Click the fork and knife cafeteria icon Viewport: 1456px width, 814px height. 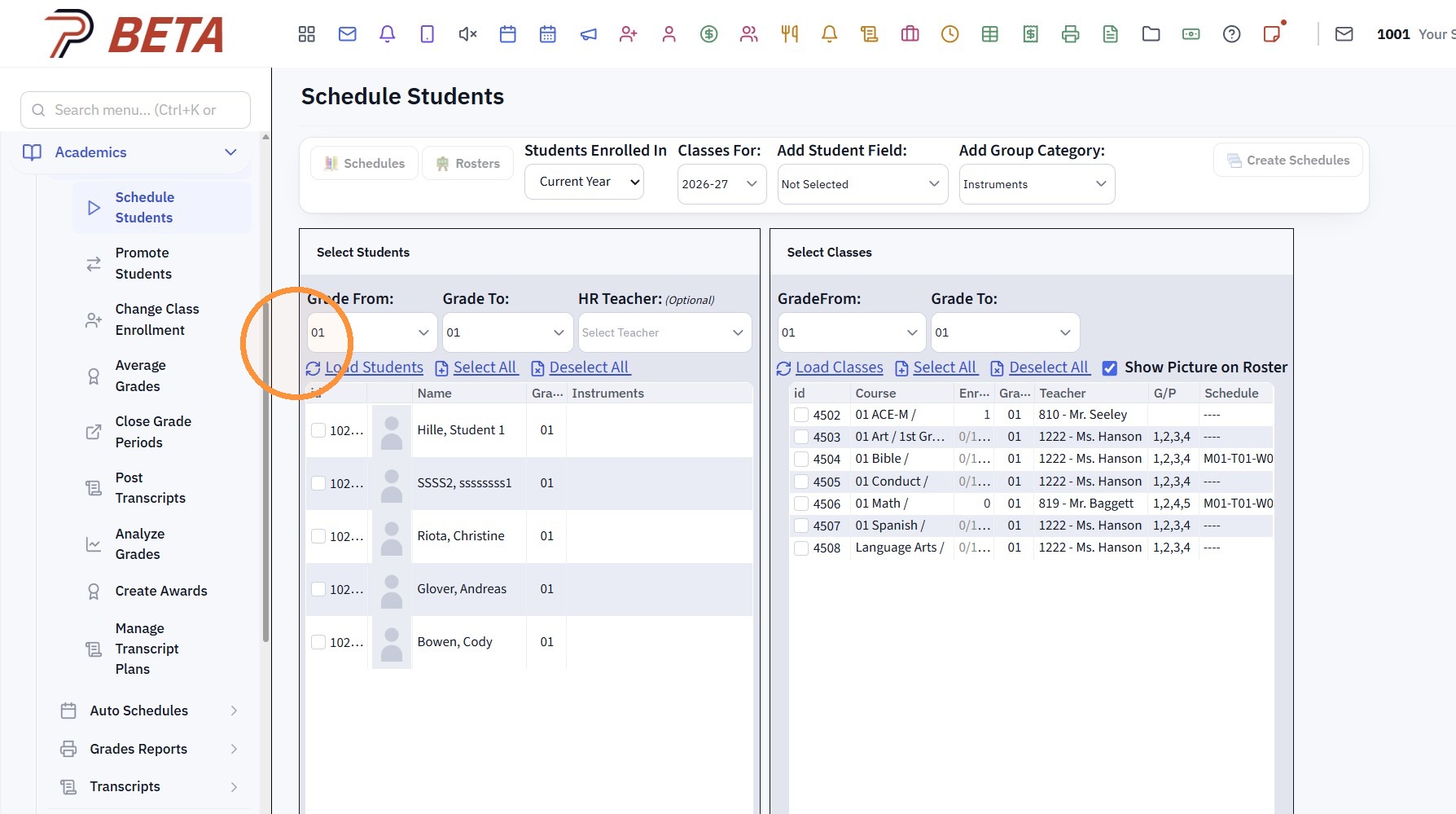click(x=789, y=34)
